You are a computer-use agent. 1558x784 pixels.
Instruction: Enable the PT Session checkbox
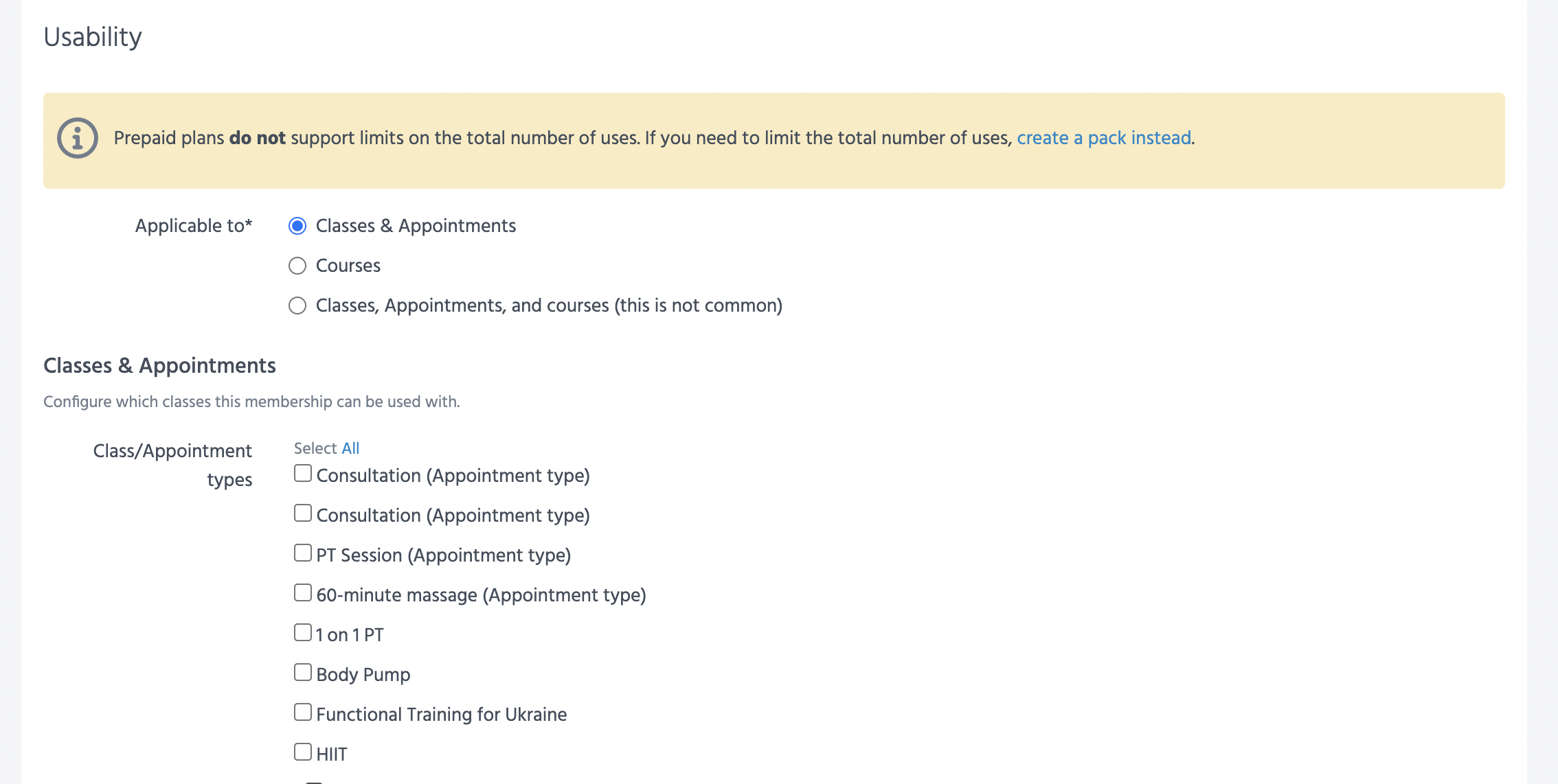303,553
